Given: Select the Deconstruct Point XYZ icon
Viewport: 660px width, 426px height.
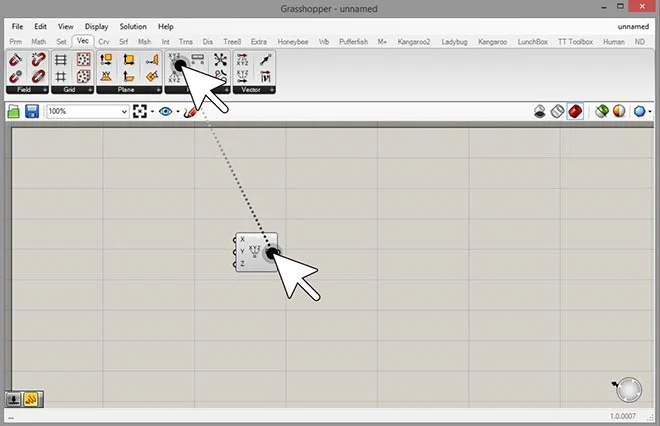Looking at the screenshot, I should pos(174,77).
